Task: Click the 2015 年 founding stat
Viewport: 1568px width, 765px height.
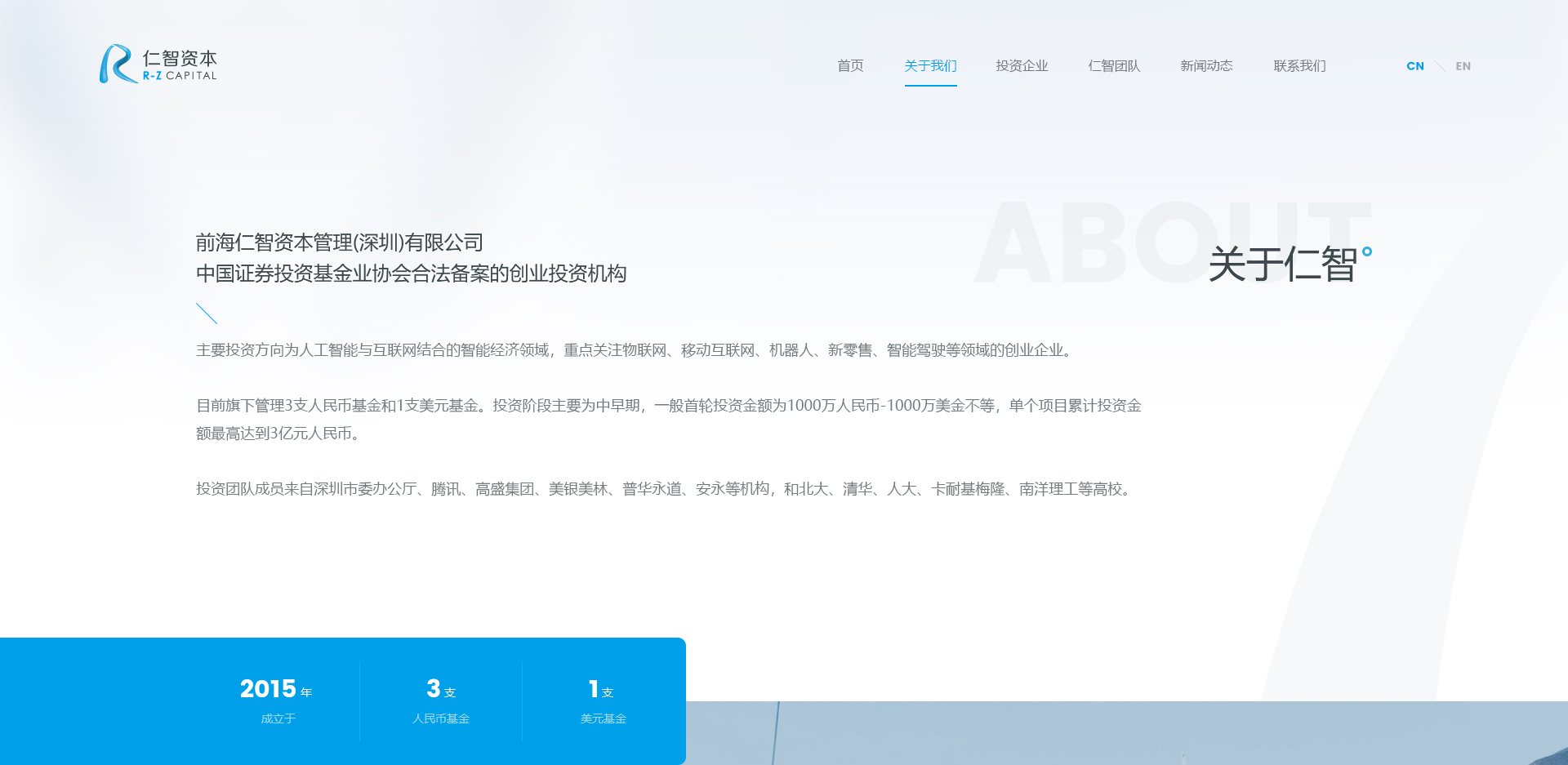Action: pos(277,701)
